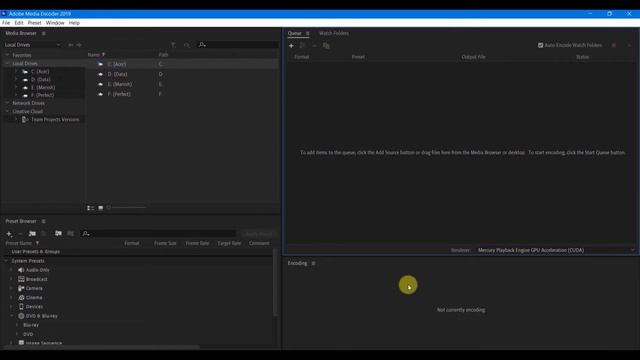The image size is (640, 360).
Task: Click the Create New Preset plus icon
Action: coord(9,233)
